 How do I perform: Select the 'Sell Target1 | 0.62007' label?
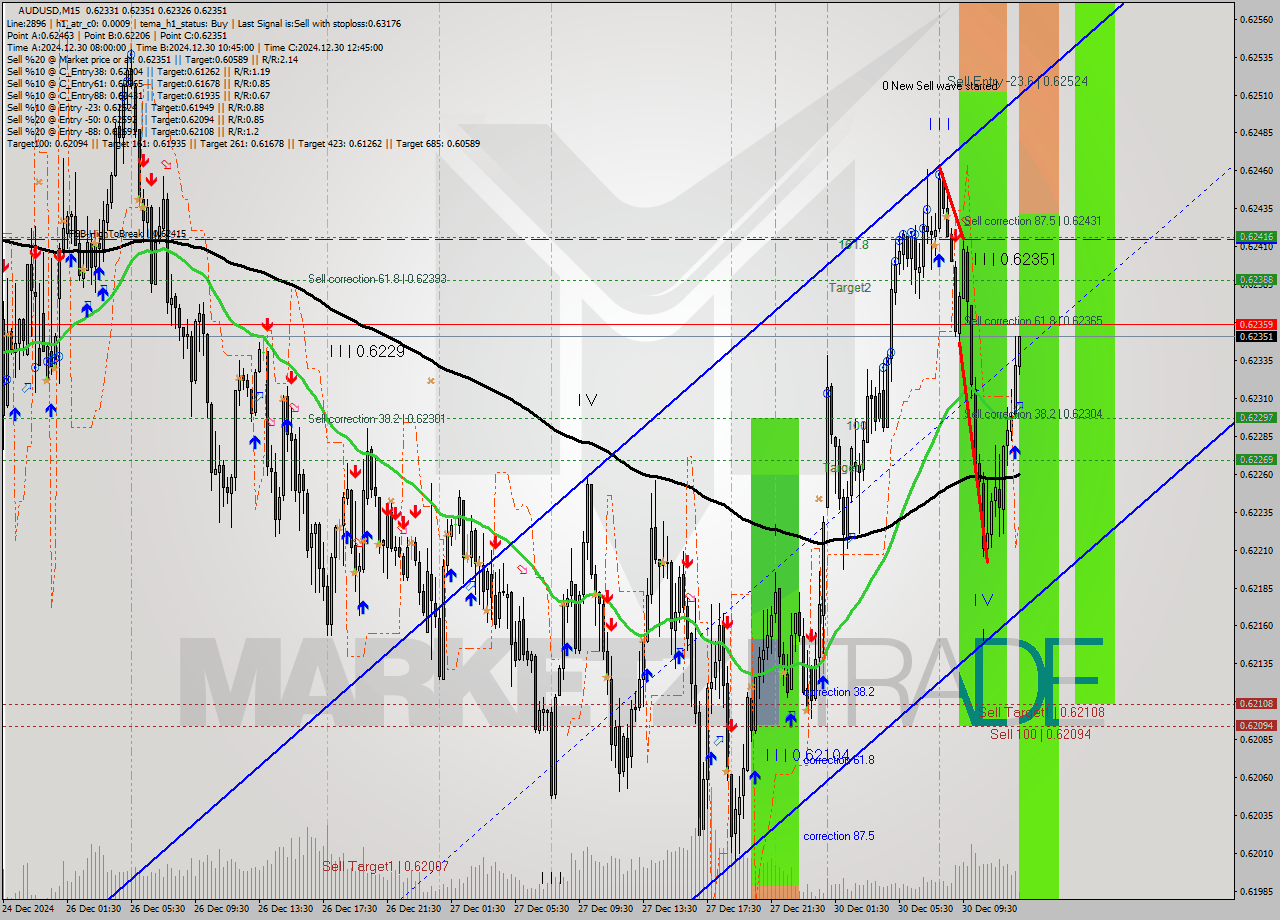385,866
